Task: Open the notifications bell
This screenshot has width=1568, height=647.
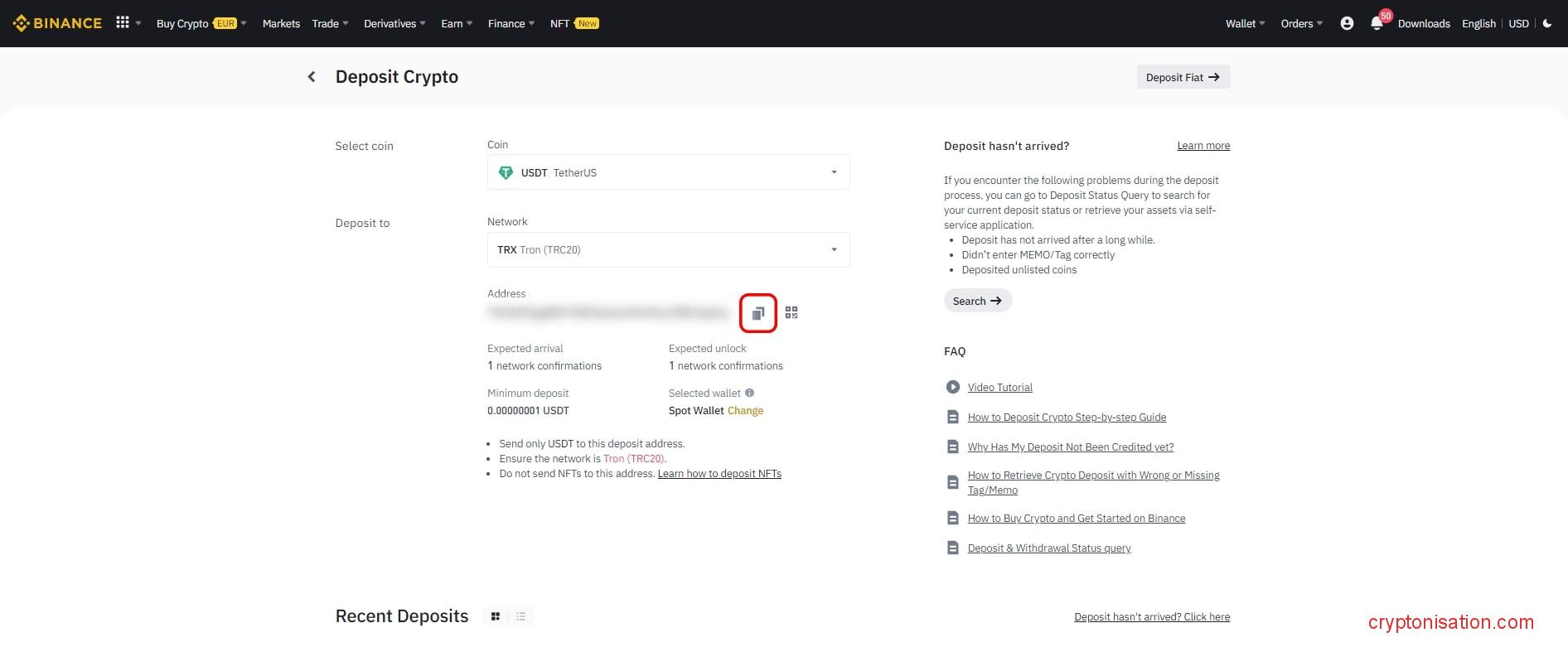Action: click(1377, 23)
